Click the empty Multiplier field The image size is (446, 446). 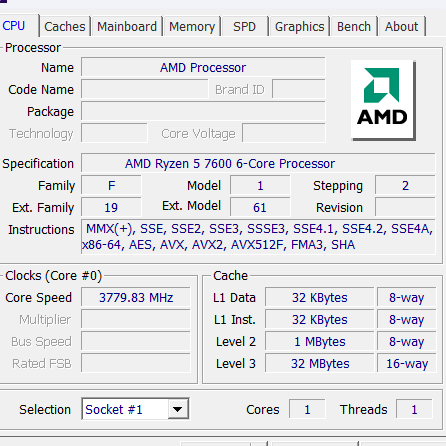click(136, 319)
